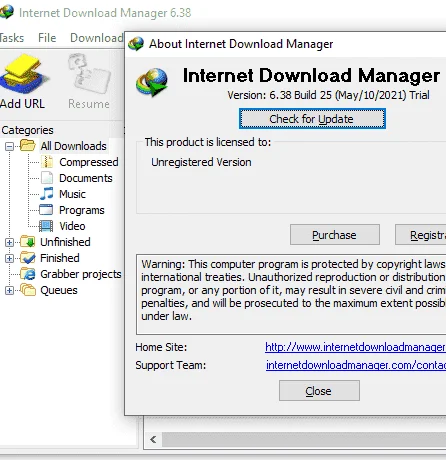Image resolution: width=446 pixels, height=460 pixels.
Task: Select the Music category note icon
Action: pyautogui.click(x=47, y=194)
